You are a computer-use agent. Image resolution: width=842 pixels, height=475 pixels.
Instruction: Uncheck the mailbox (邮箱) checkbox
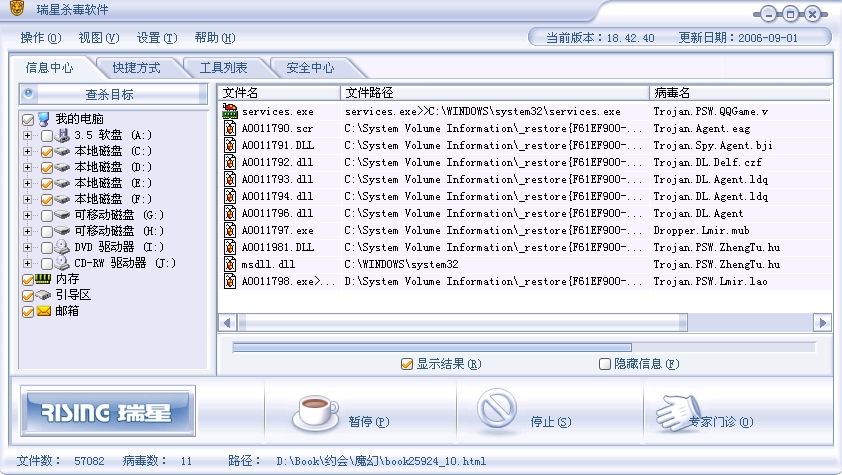pos(28,311)
